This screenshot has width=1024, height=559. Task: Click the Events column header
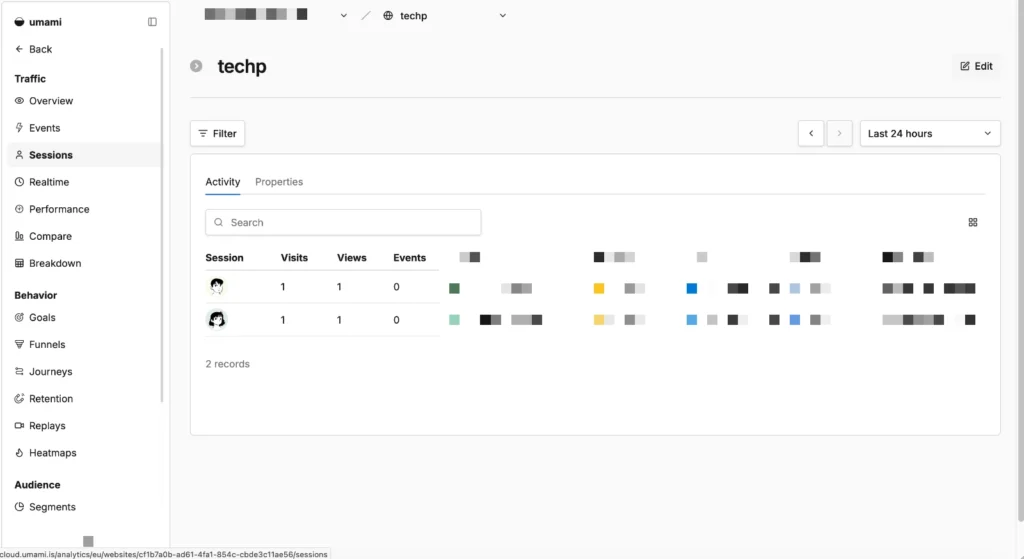pos(409,257)
